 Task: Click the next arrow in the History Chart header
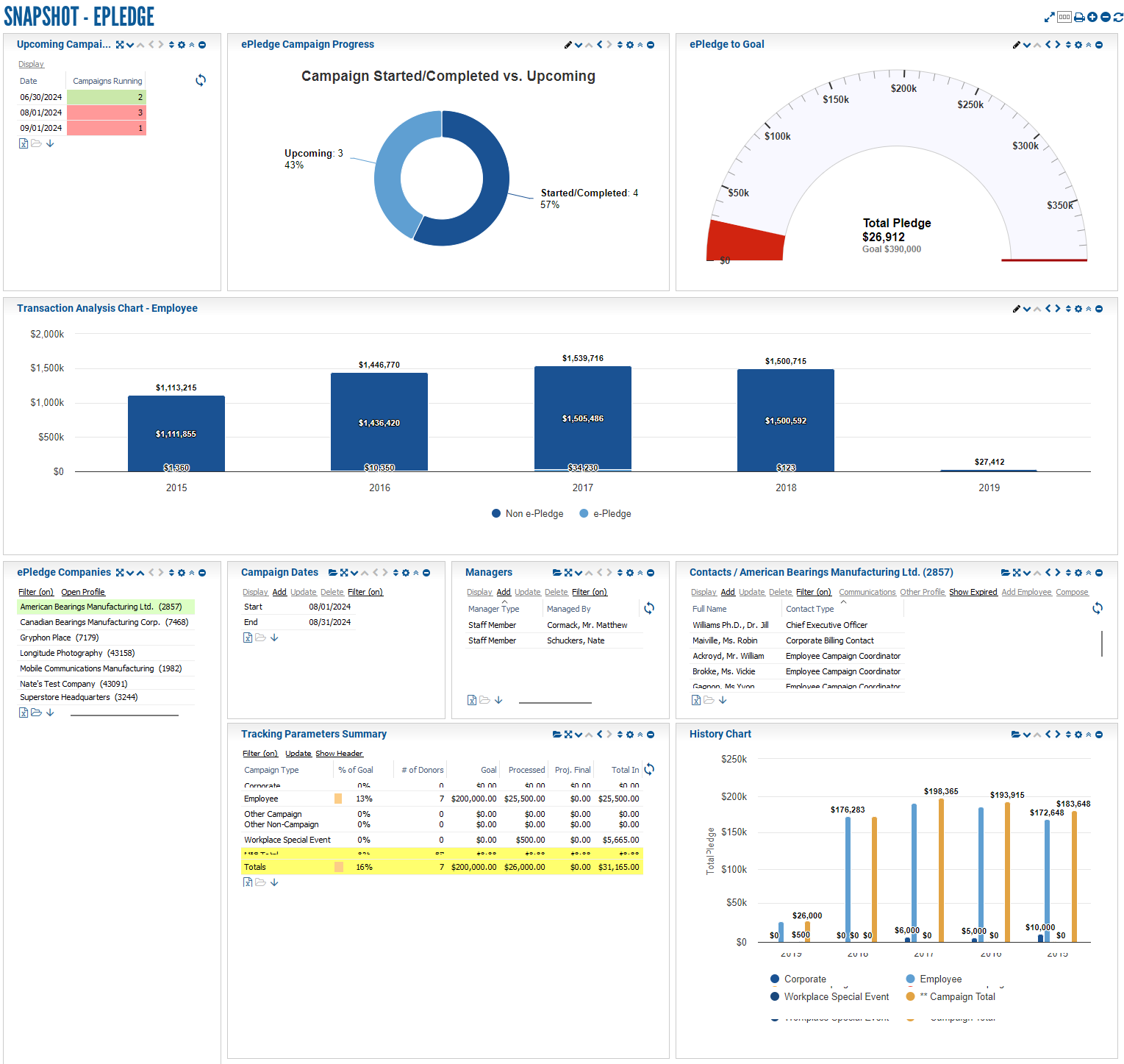pos(1058,735)
